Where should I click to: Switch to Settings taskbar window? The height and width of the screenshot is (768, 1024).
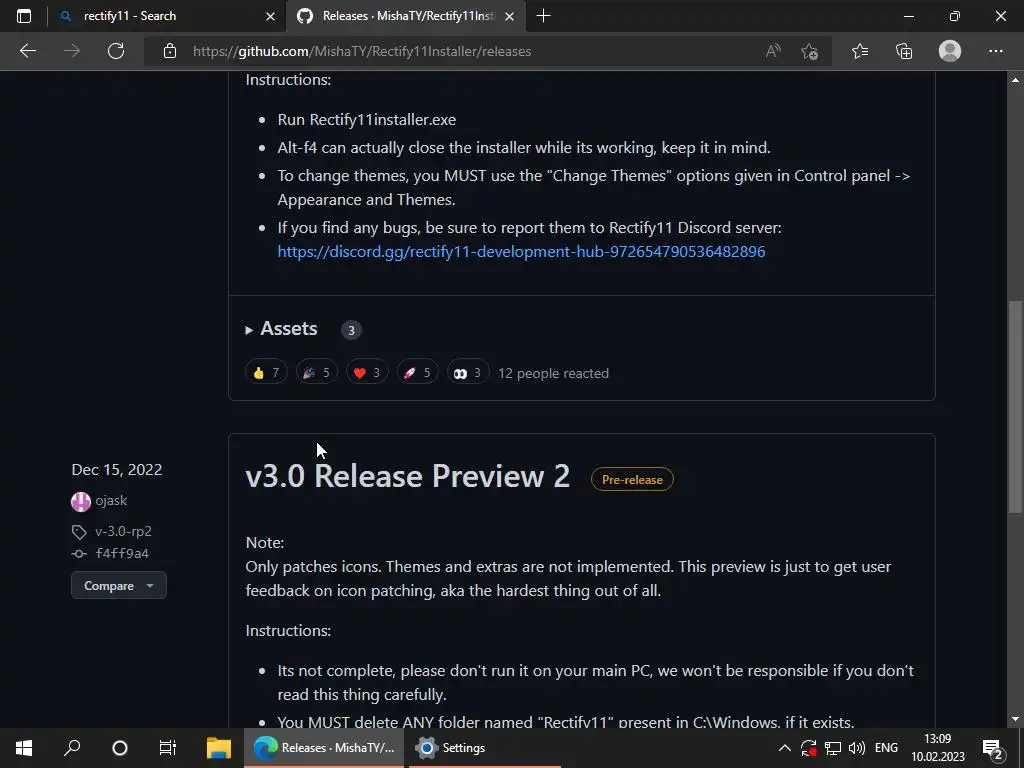485,748
